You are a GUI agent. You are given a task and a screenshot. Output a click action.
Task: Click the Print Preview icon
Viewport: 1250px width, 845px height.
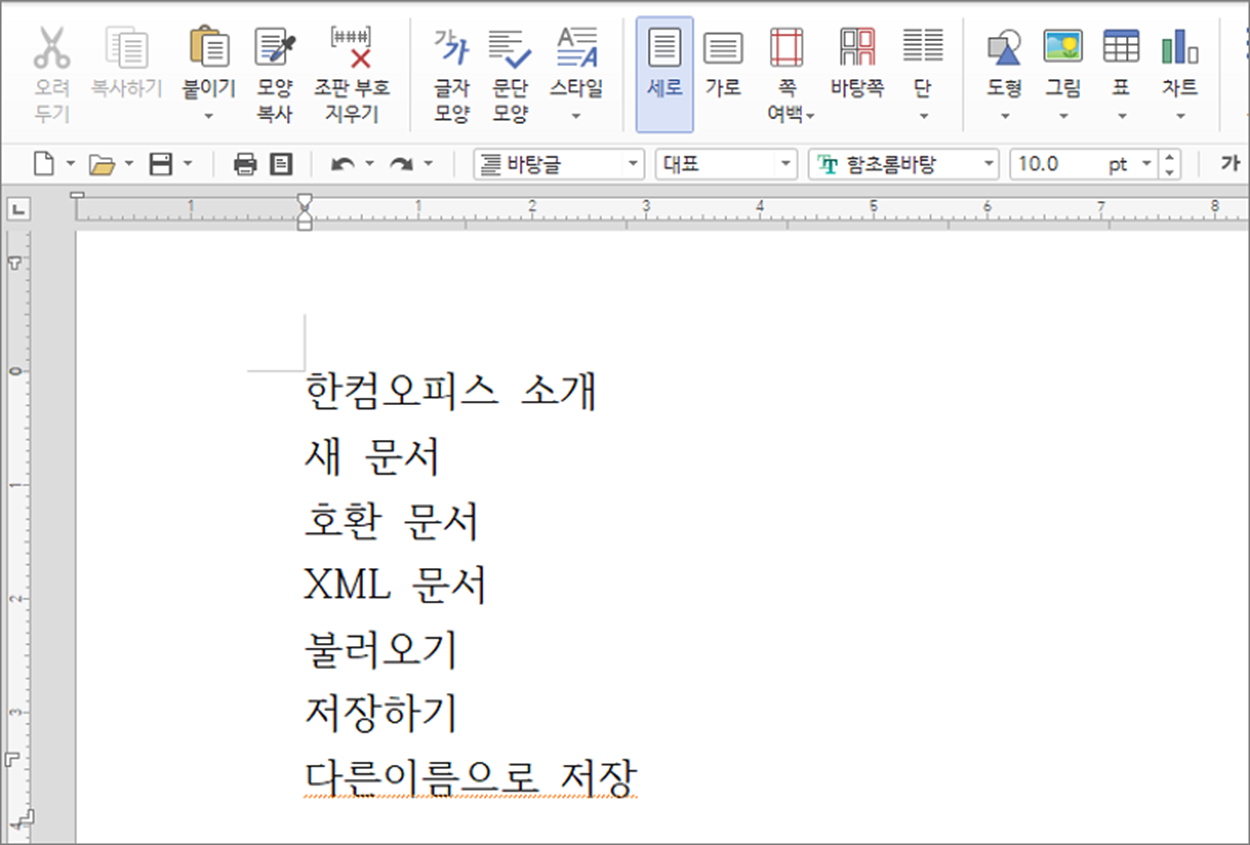pyautogui.click(x=282, y=164)
